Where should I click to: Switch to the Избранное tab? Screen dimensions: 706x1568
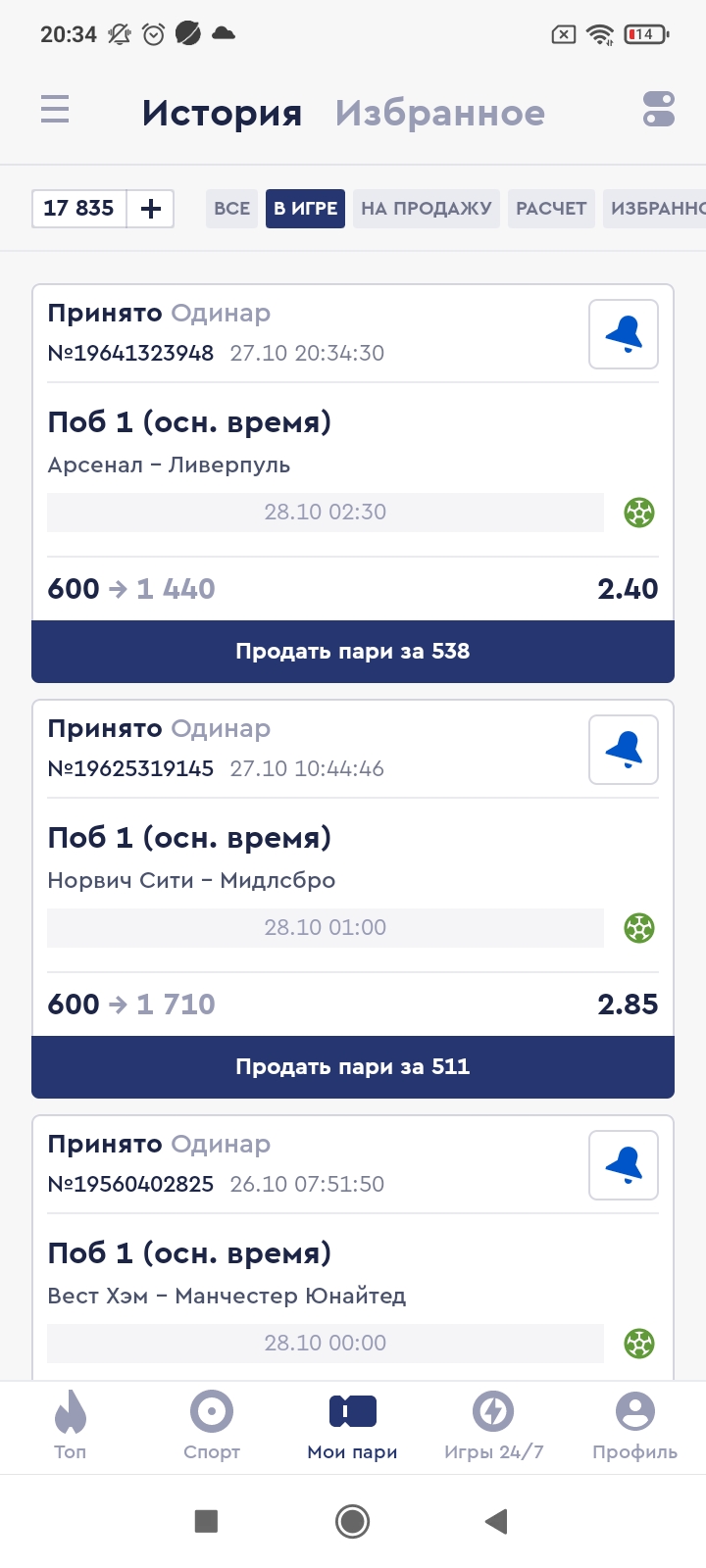point(440,114)
